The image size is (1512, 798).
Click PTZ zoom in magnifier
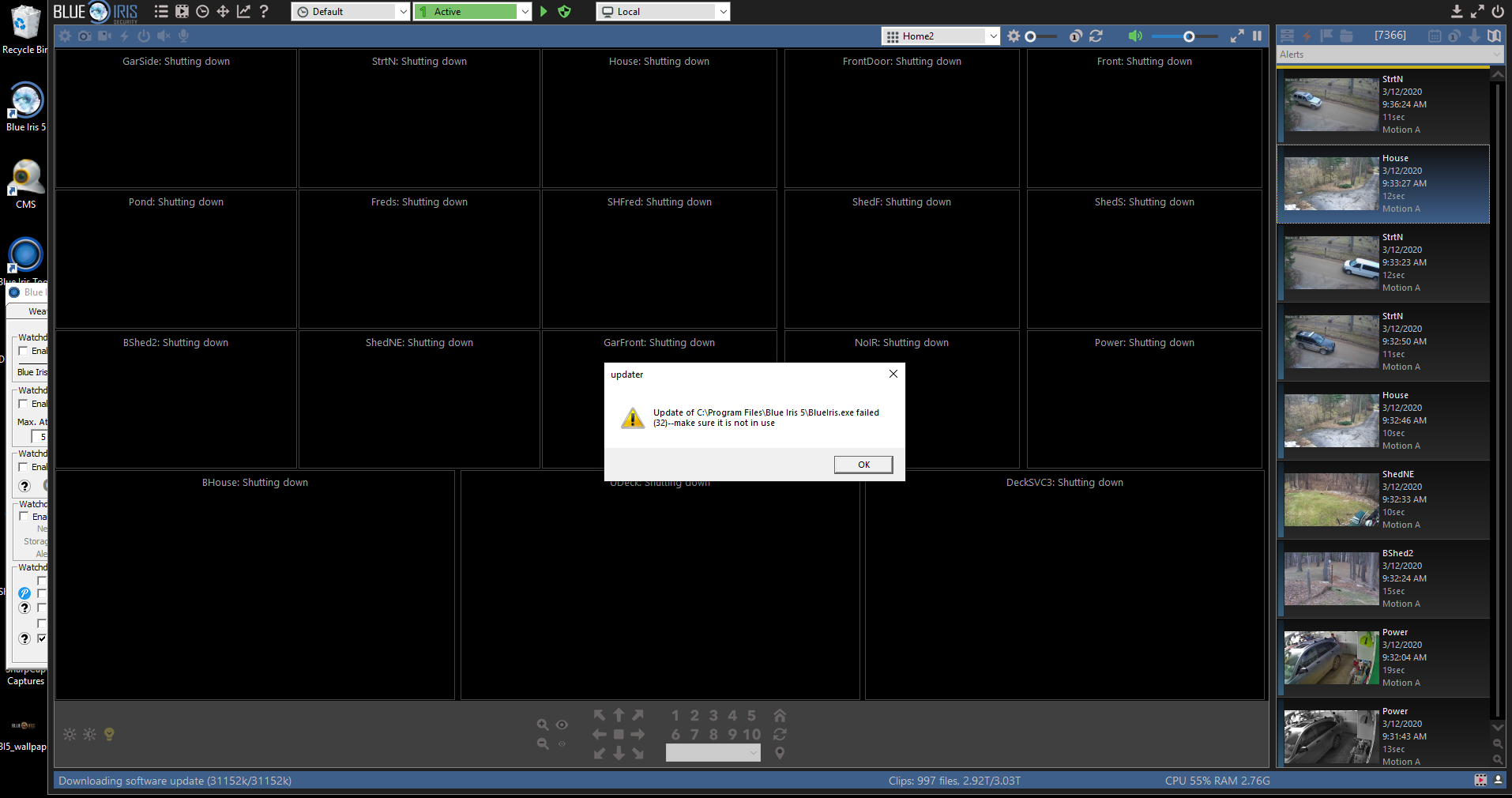(543, 725)
